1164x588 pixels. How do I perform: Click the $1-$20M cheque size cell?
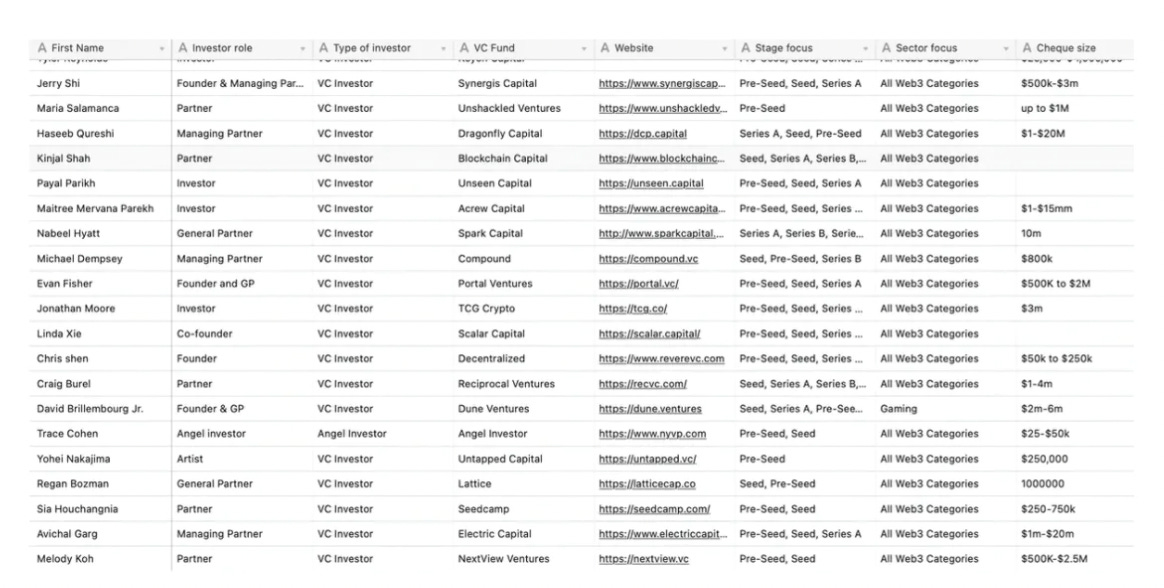tap(1075, 134)
